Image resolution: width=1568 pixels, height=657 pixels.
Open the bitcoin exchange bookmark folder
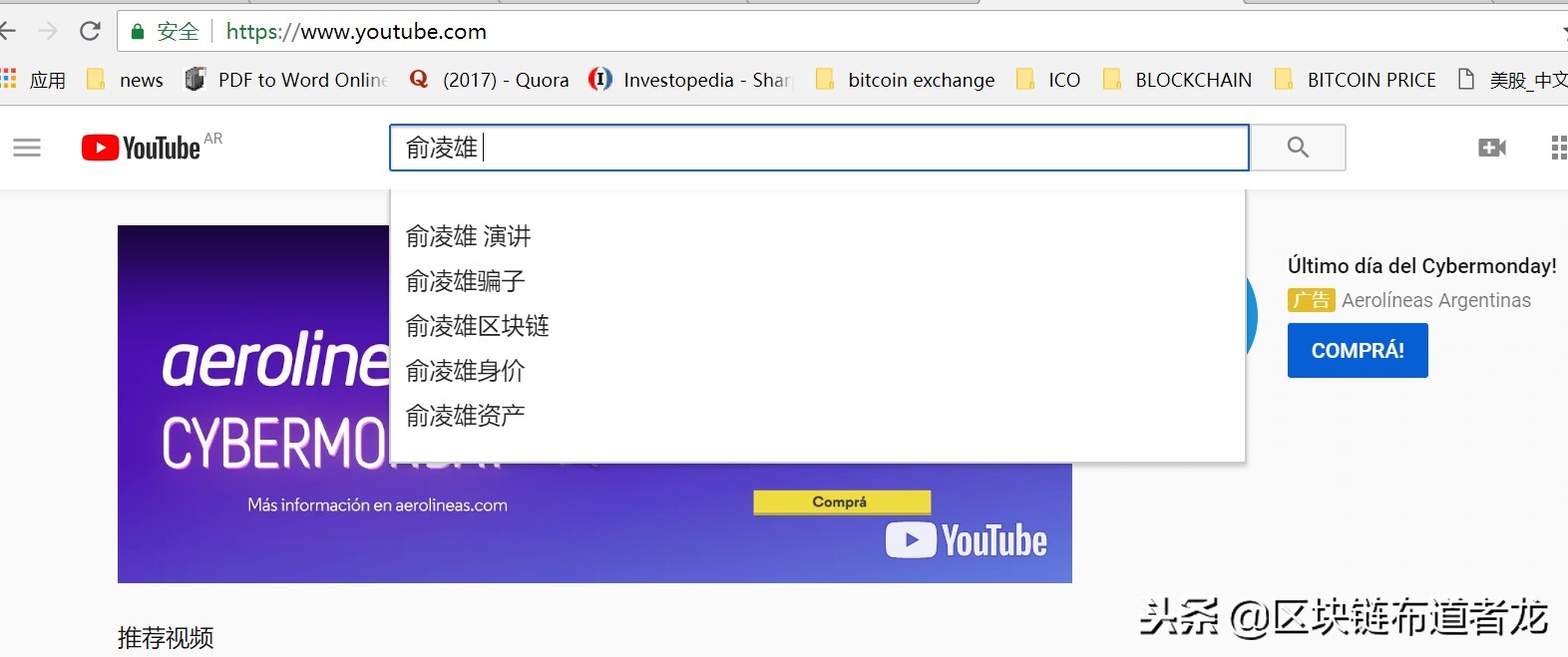(x=905, y=80)
